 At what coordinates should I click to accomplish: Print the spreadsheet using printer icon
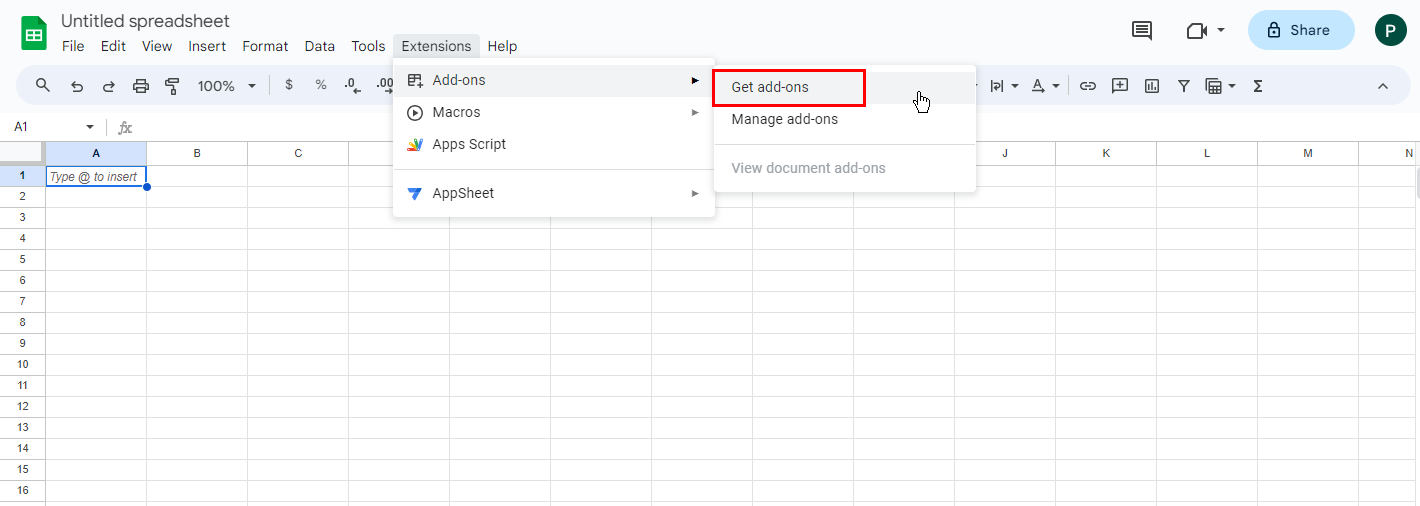[141, 86]
